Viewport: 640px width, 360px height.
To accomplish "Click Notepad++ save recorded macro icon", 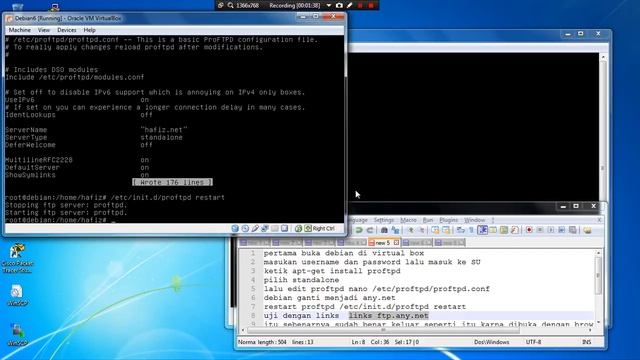I will tap(573, 230).
